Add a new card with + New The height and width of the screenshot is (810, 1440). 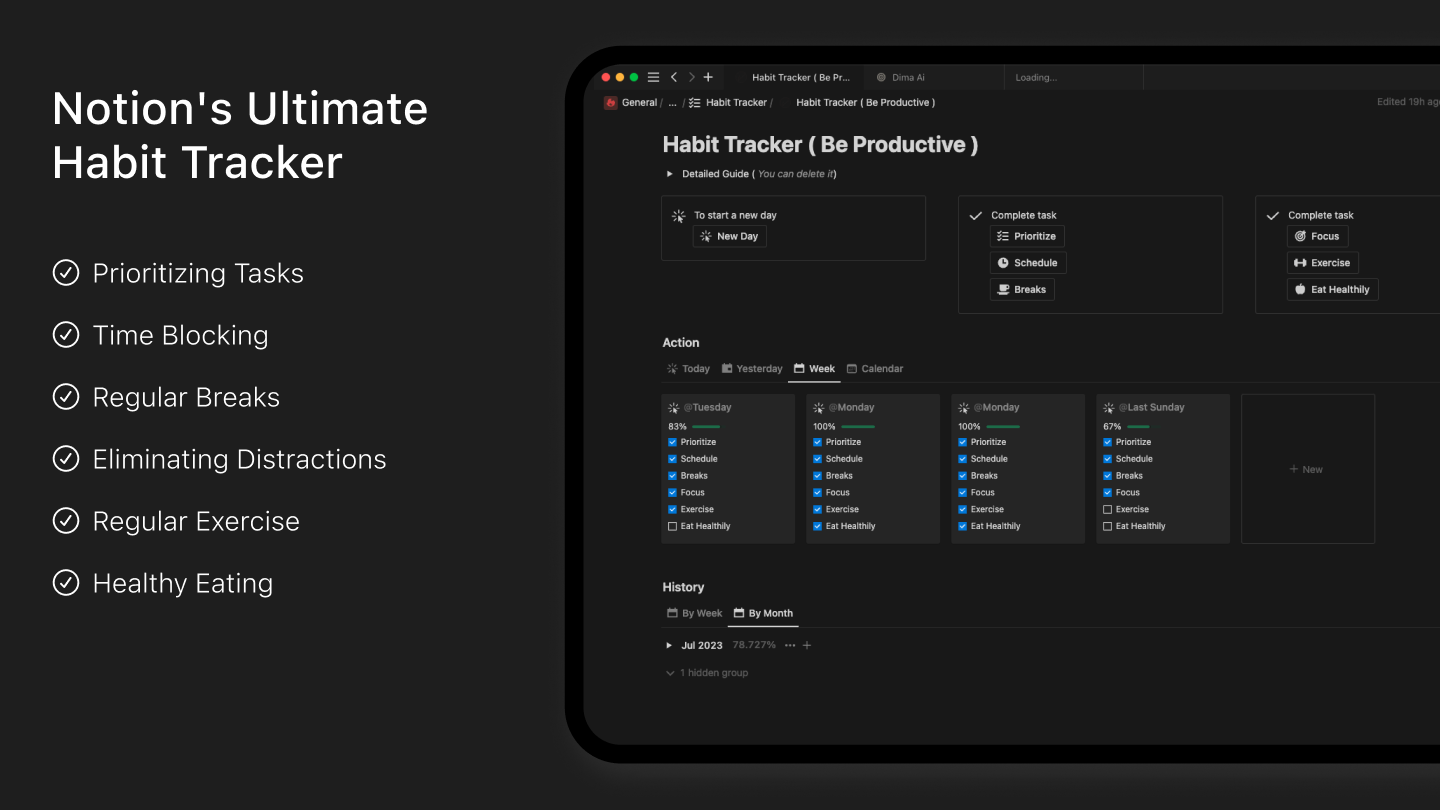coord(1307,469)
